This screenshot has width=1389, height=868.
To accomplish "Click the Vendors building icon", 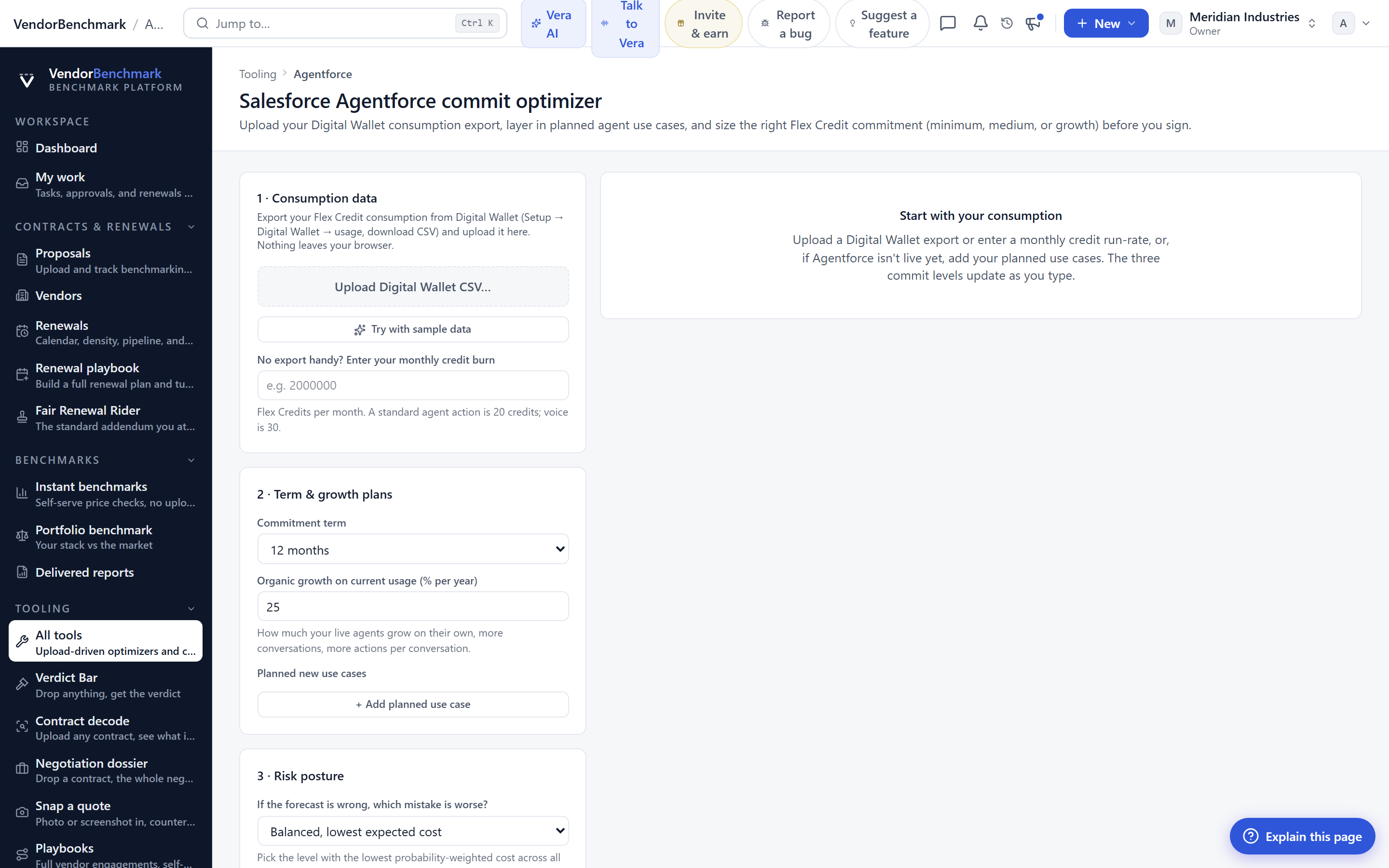I will [22, 296].
